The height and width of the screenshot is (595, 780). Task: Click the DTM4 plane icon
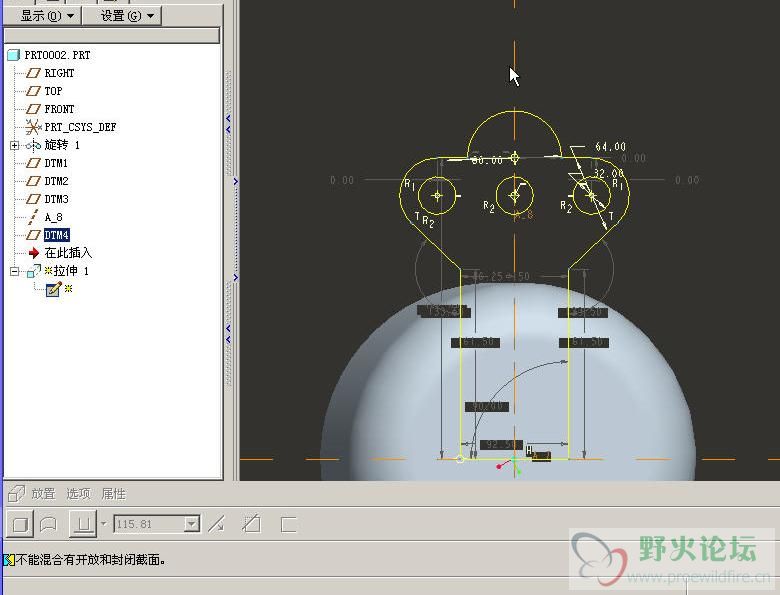[x=33, y=235]
